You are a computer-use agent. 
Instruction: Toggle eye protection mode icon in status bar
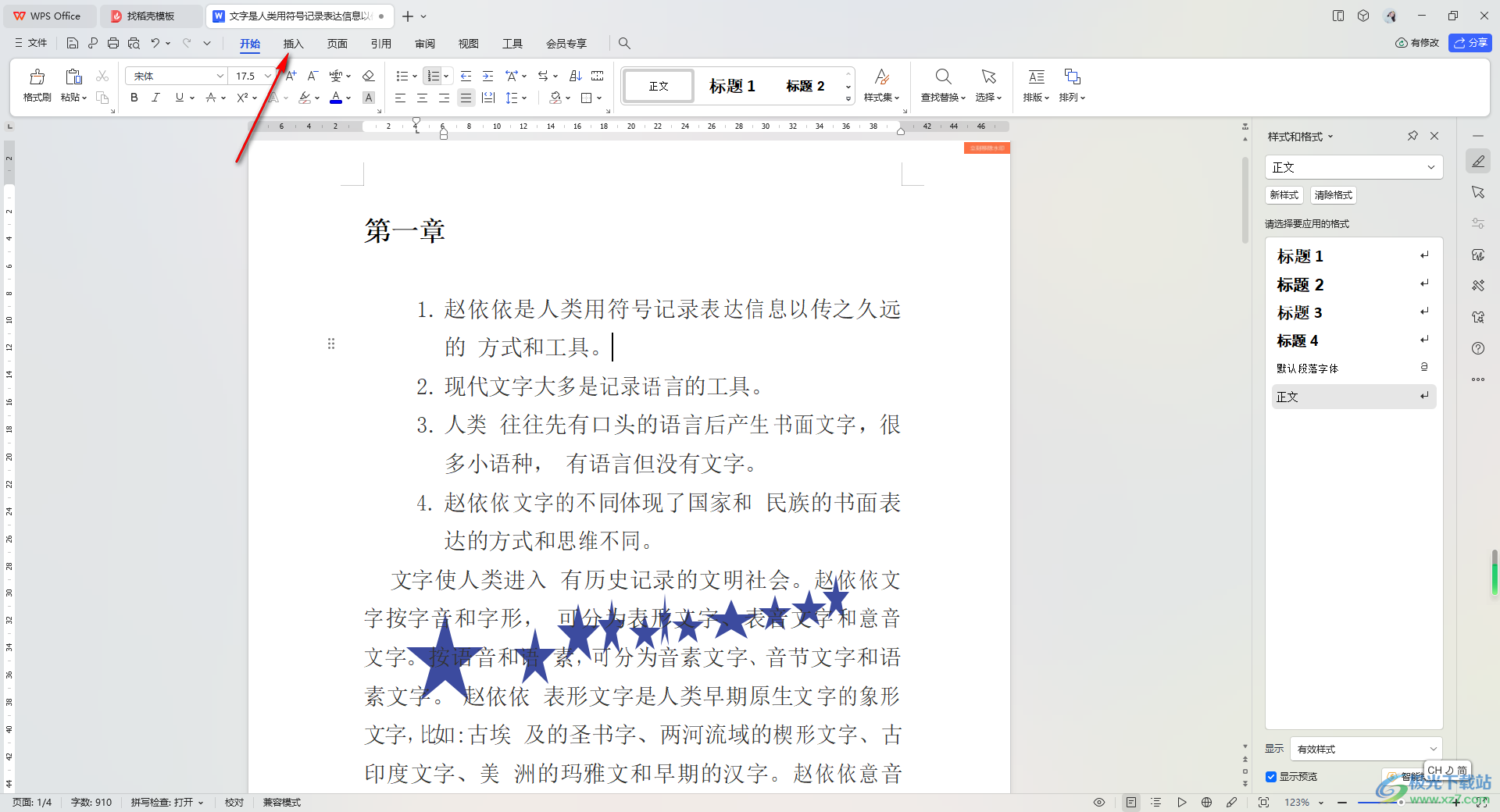click(1099, 802)
